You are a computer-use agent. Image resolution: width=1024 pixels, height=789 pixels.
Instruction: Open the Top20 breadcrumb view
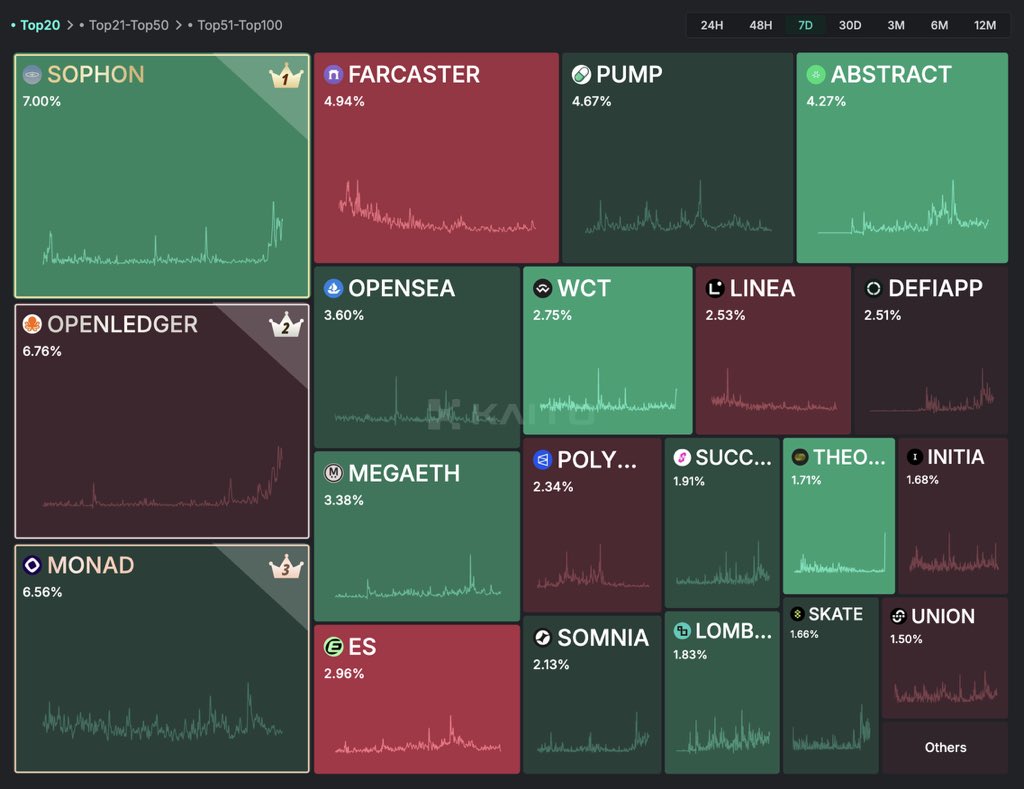40,25
